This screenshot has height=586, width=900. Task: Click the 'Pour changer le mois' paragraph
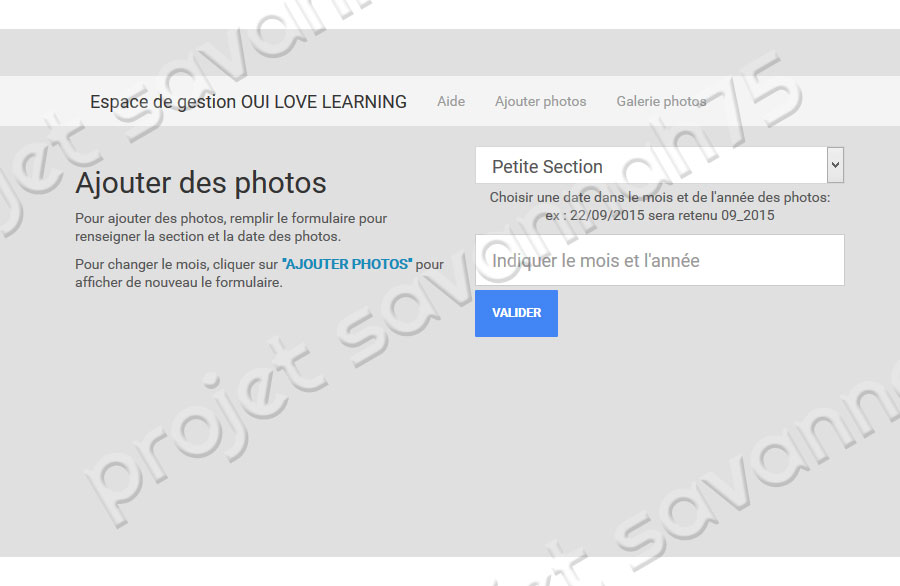pos(176,264)
